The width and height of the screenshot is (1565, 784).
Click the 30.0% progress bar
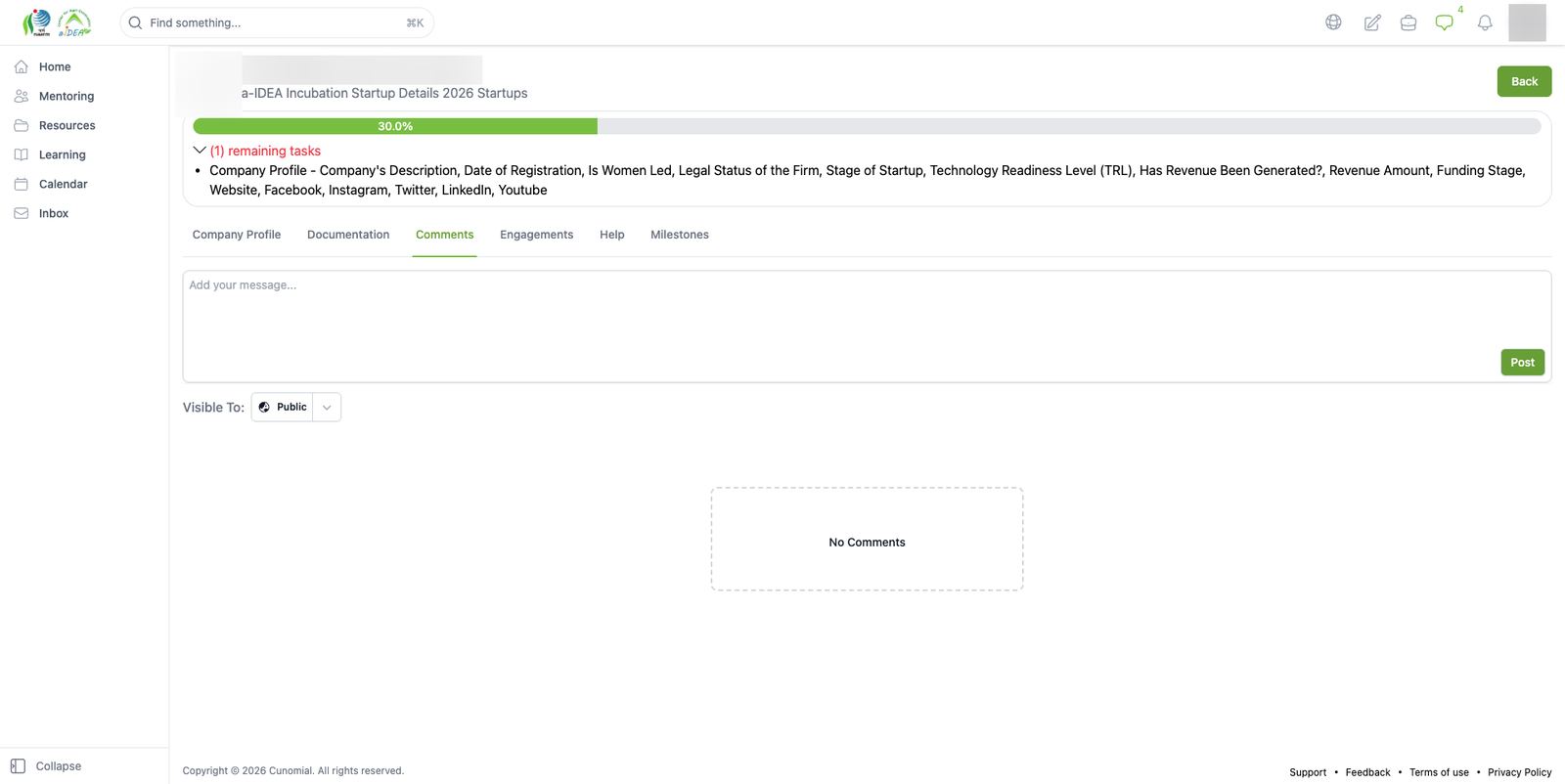[x=867, y=126]
